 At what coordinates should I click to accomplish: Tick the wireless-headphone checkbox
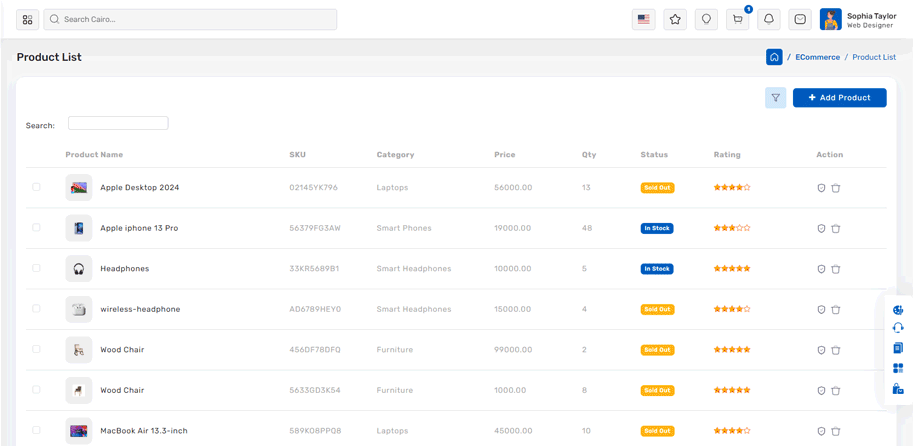tap(36, 309)
